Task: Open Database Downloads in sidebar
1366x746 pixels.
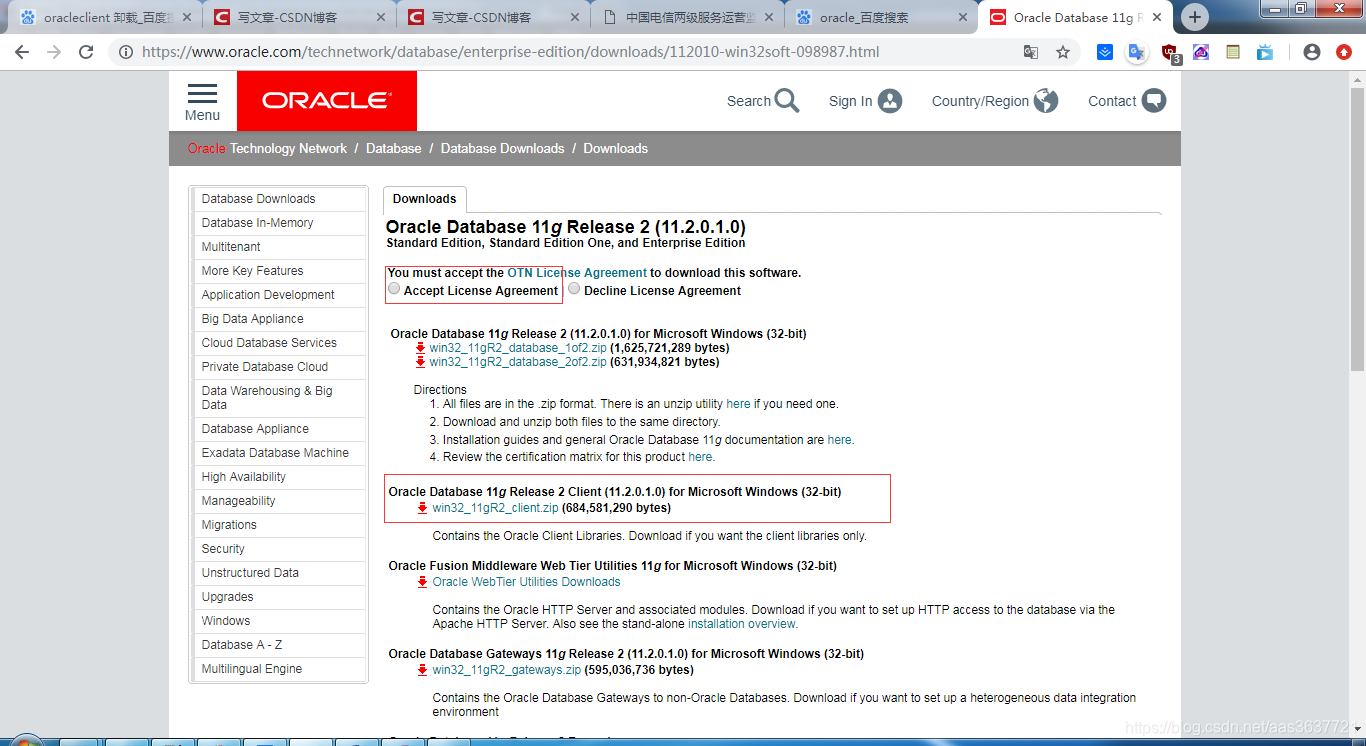Action: [279, 199]
